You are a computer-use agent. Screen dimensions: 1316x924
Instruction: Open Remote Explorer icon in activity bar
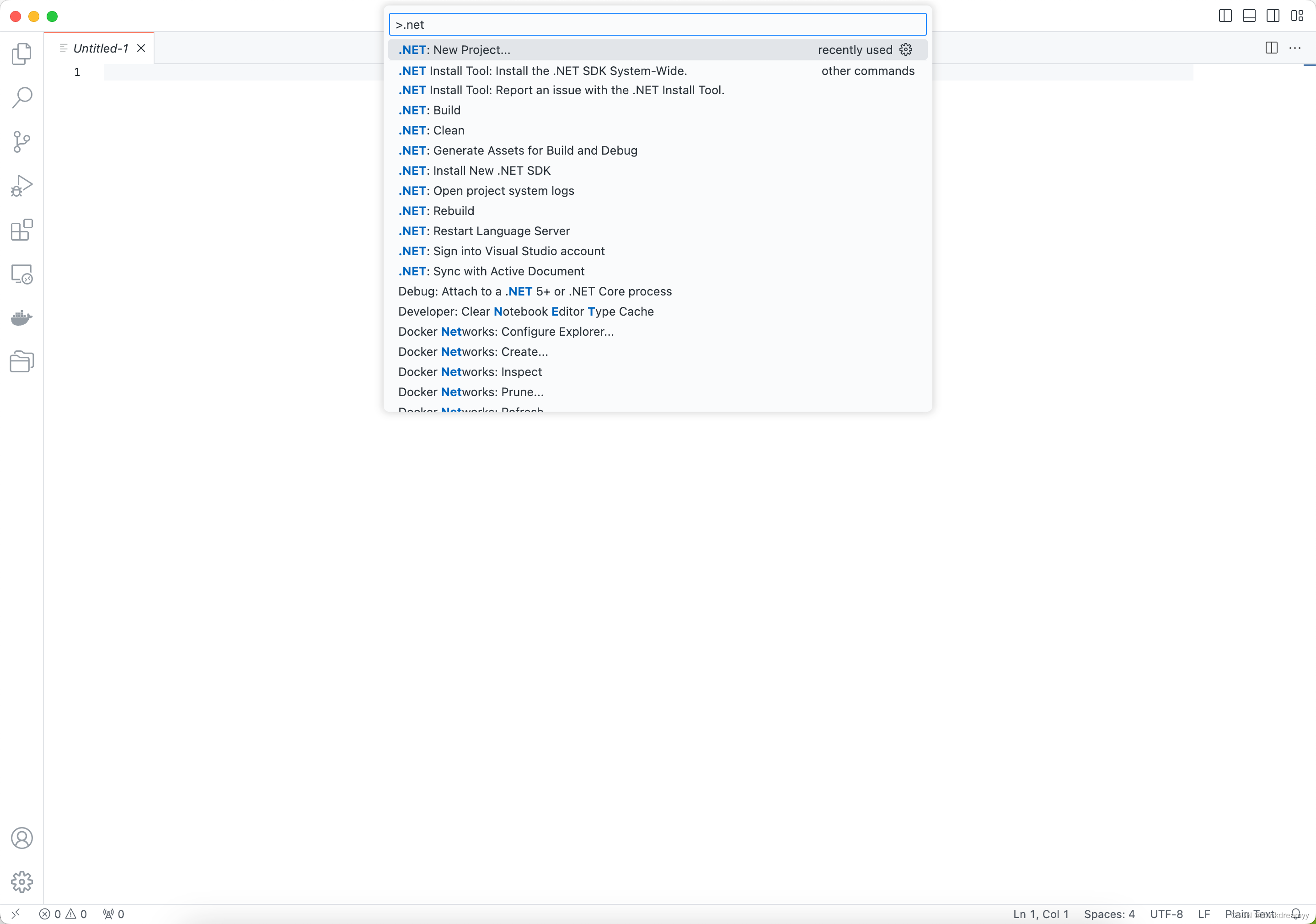pos(22,274)
